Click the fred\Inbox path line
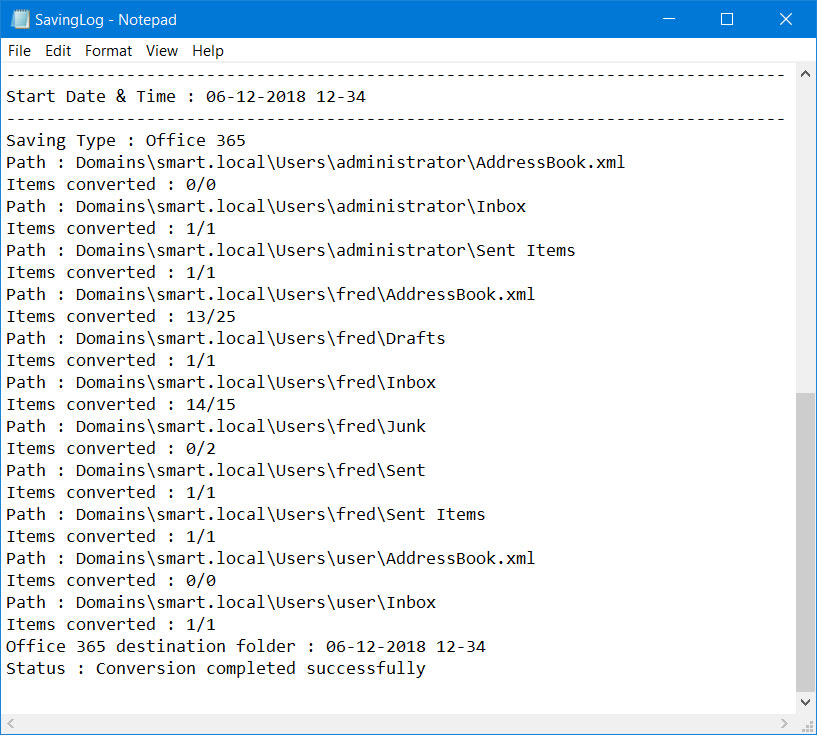 pos(221,382)
